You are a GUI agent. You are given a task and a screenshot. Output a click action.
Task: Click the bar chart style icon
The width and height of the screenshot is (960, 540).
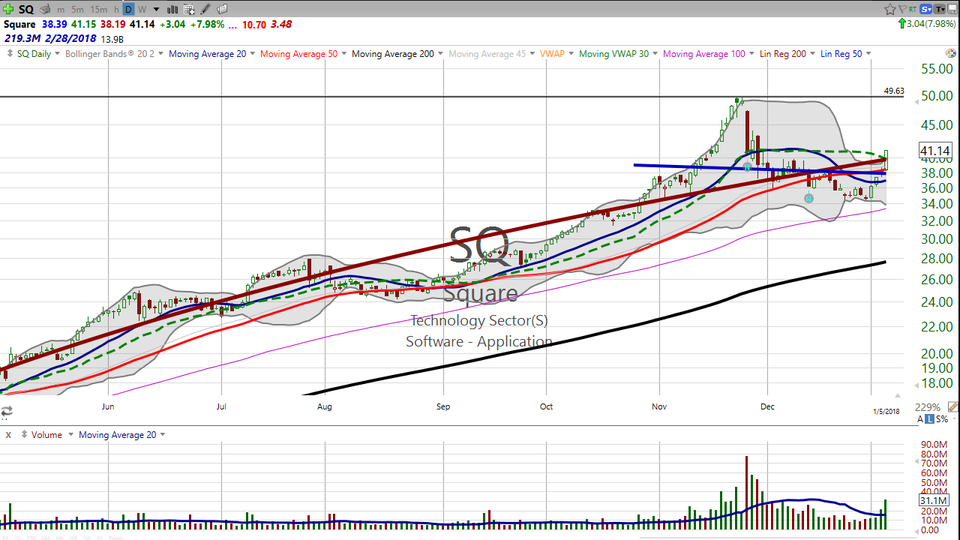tap(173, 9)
